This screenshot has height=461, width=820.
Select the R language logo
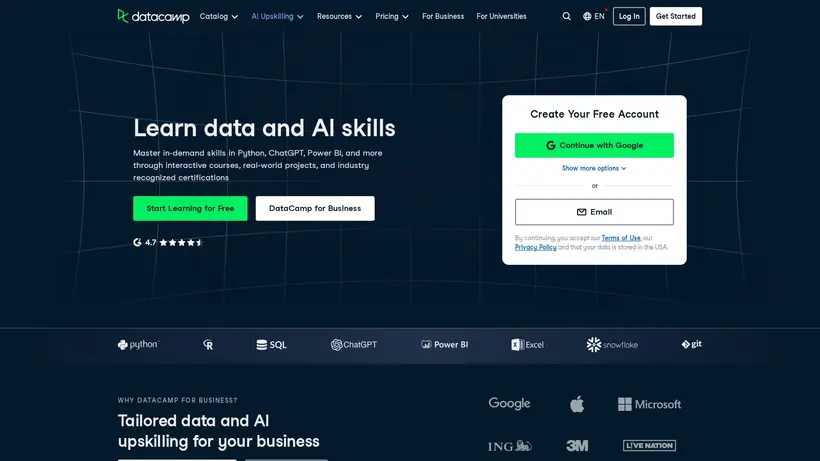click(x=208, y=344)
